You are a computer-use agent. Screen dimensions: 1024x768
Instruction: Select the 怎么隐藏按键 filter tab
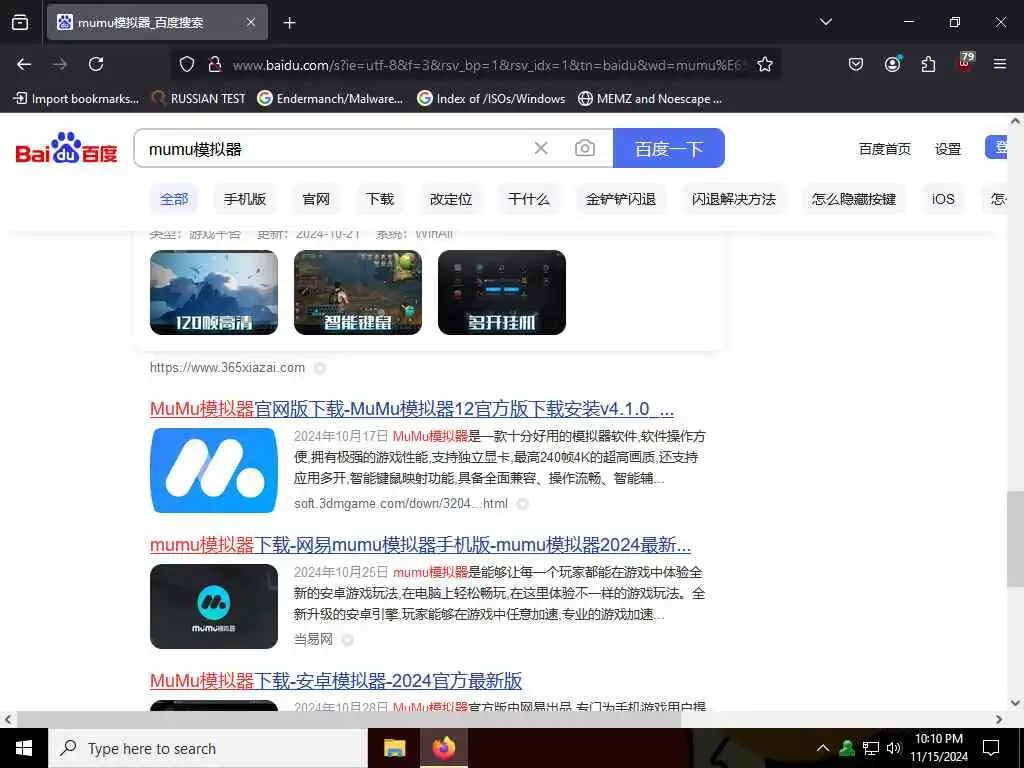[854, 199]
